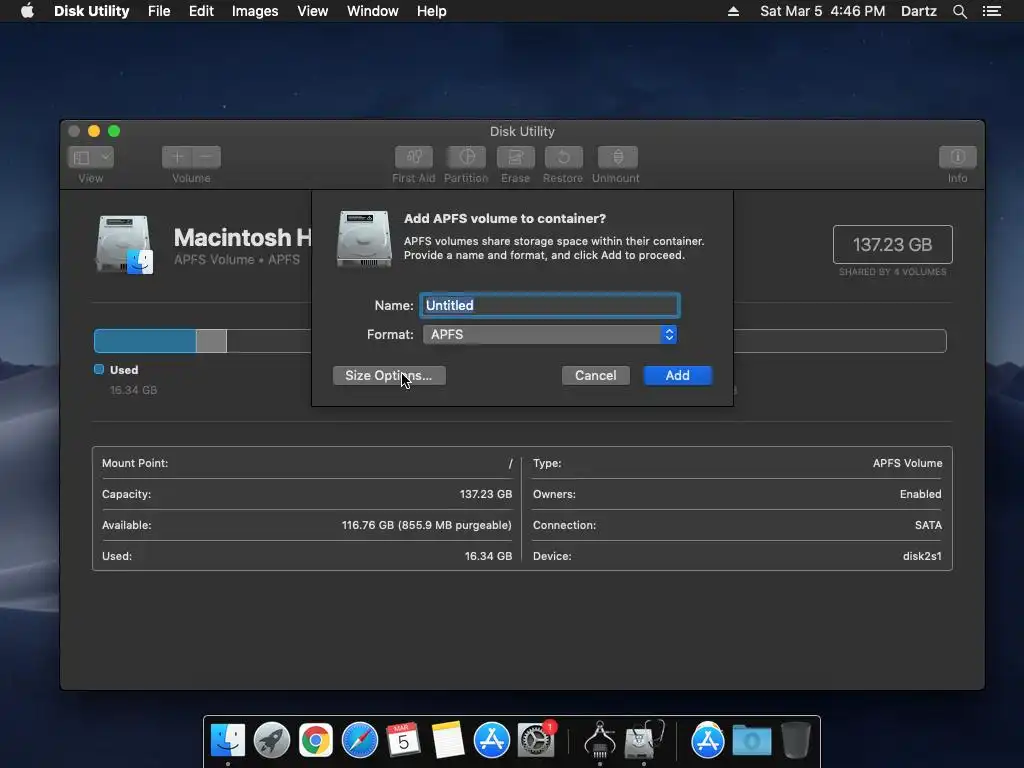Click the Device value disk2s1
1024x768 pixels.
click(x=922, y=556)
